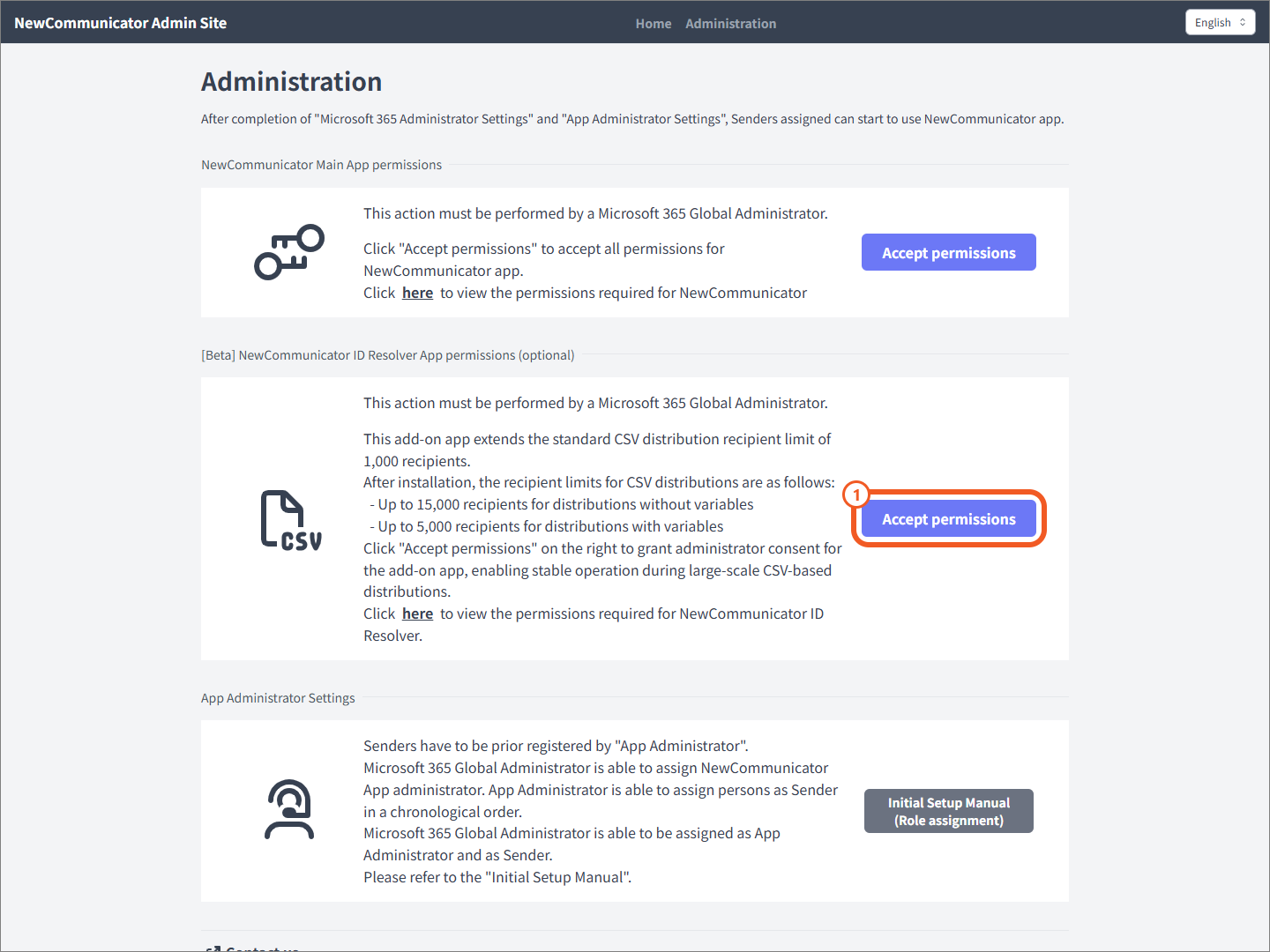Viewport: 1270px width, 952px height.
Task: Click 'here' link for ID Resolver permissions
Action: [x=417, y=614]
